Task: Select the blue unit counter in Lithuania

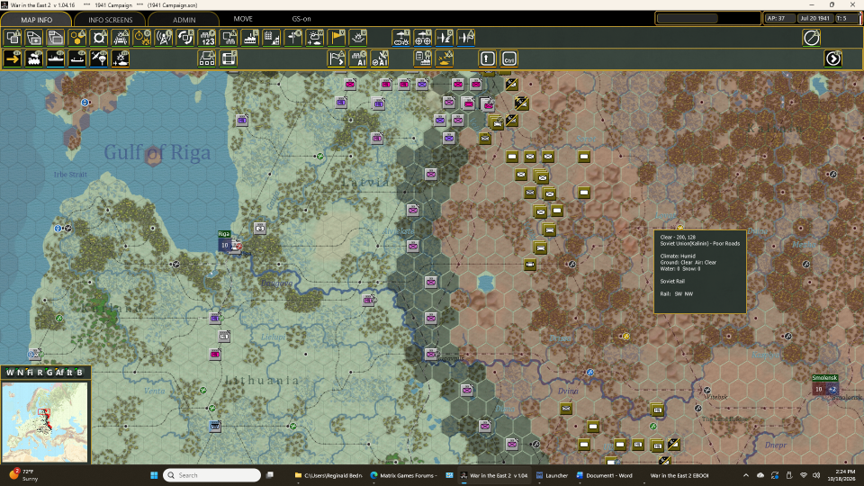Action: coord(215,426)
